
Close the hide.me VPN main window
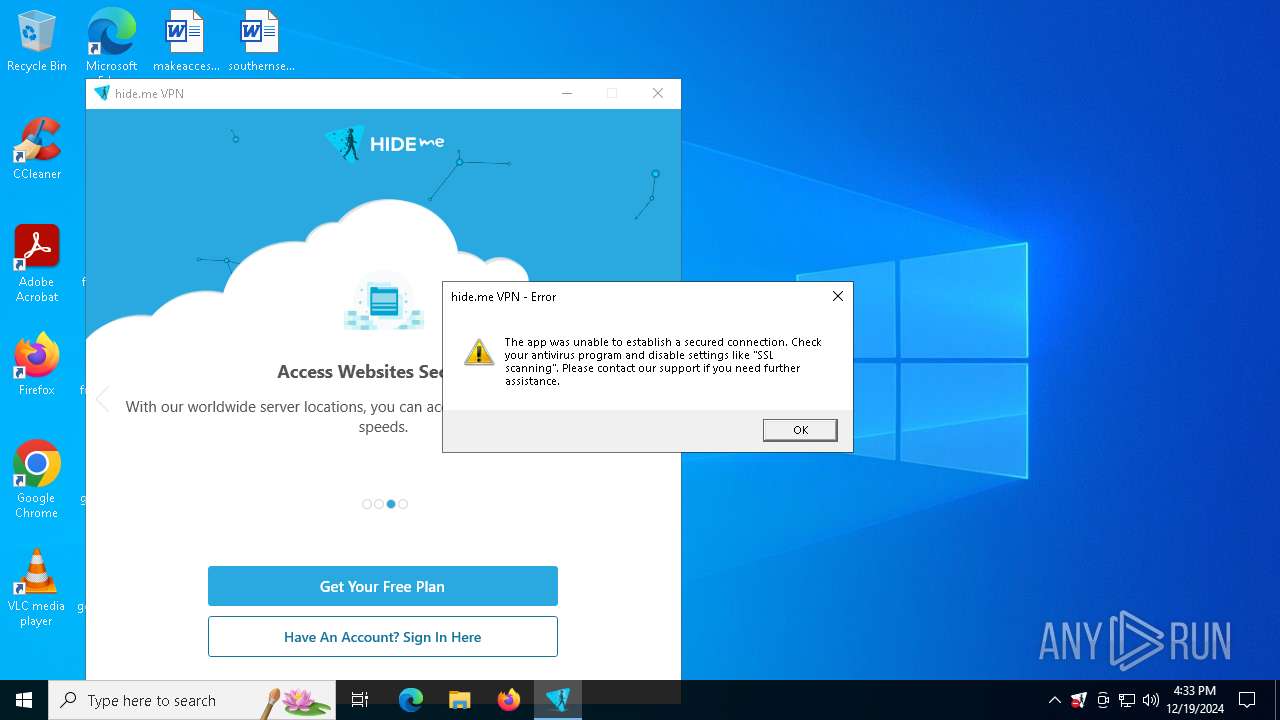click(658, 93)
